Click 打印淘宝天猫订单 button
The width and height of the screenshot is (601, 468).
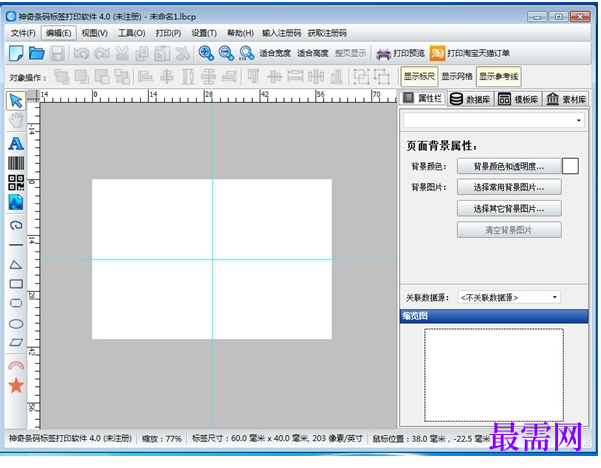point(470,53)
